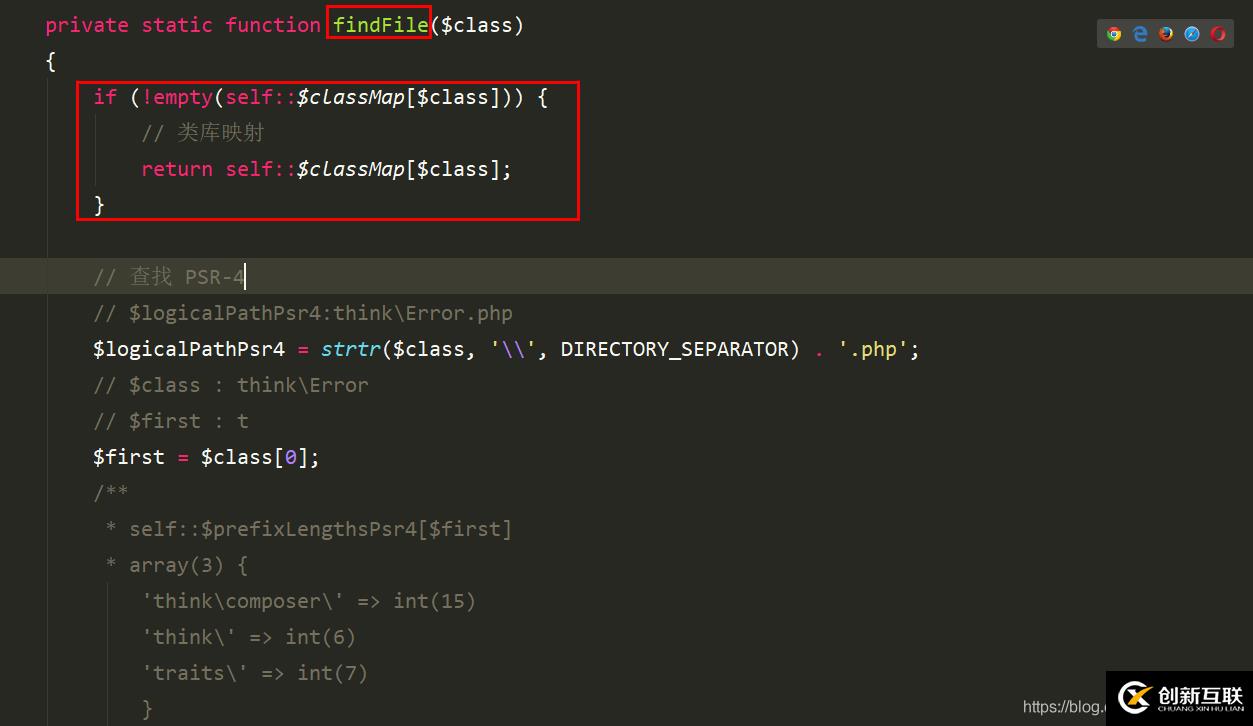Click '!empty' in the if condition
Viewport: 1253px width, 726px height.
click(177, 97)
